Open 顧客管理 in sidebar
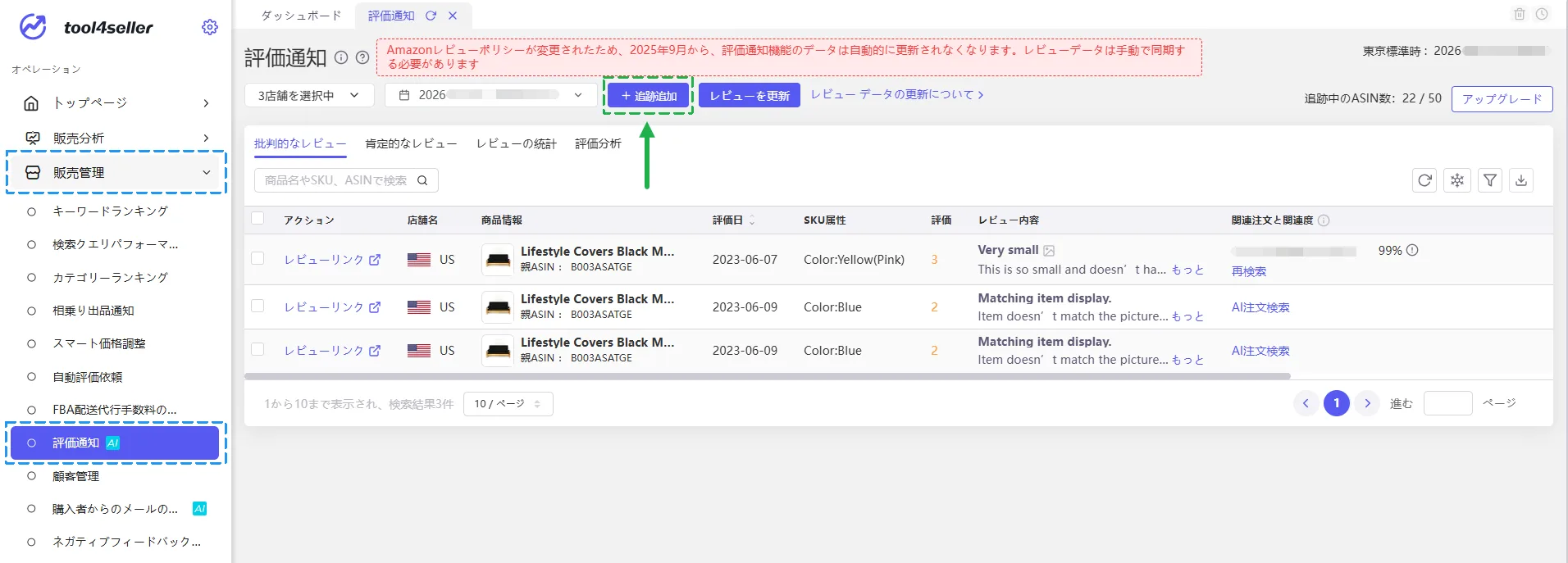Screen dimensions: 1568x563 75,476
